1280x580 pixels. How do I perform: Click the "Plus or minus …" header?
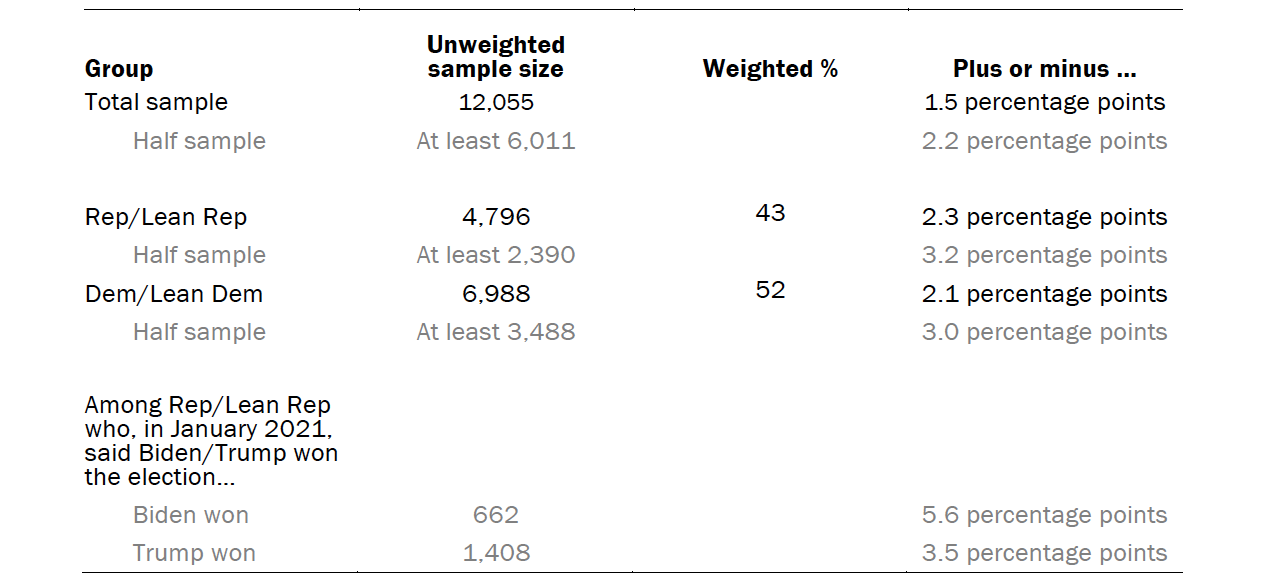click(1044, 69)
